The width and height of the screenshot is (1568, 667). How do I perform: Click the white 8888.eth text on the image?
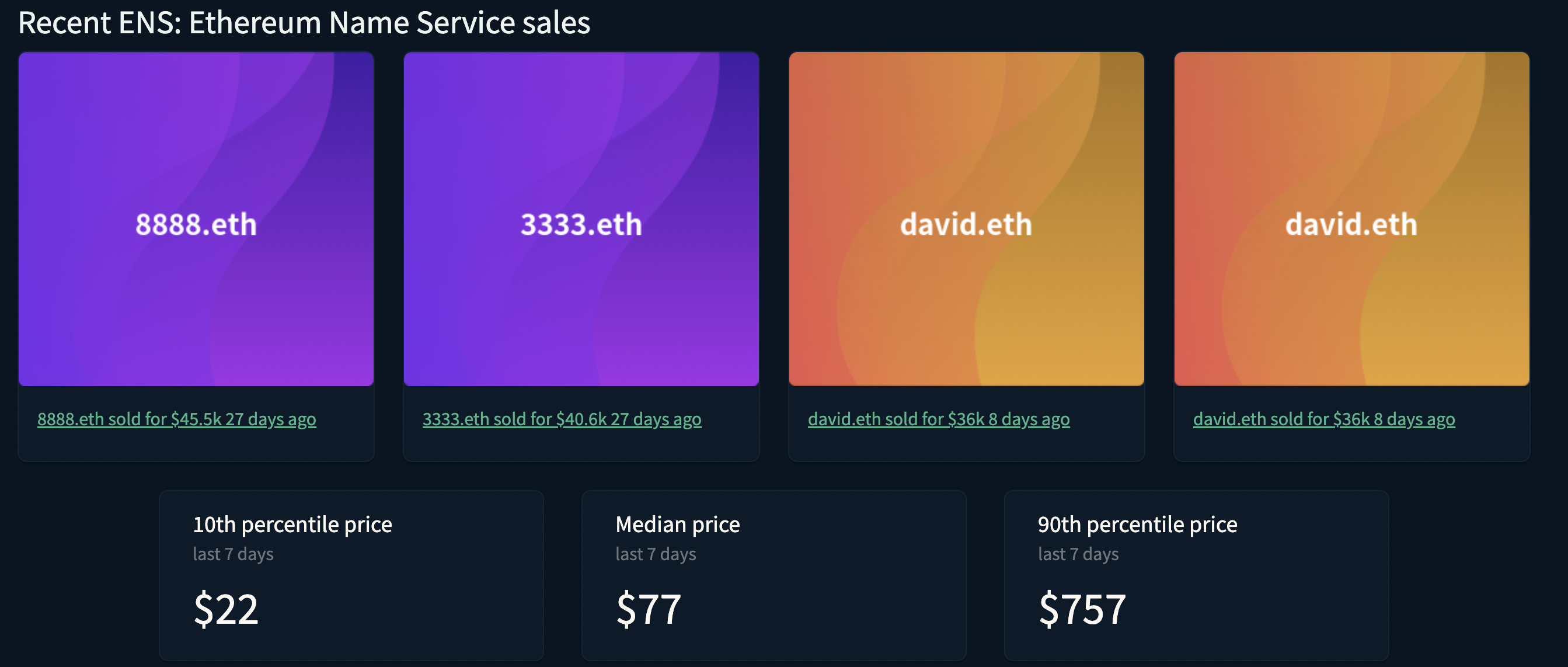(196, 224)
